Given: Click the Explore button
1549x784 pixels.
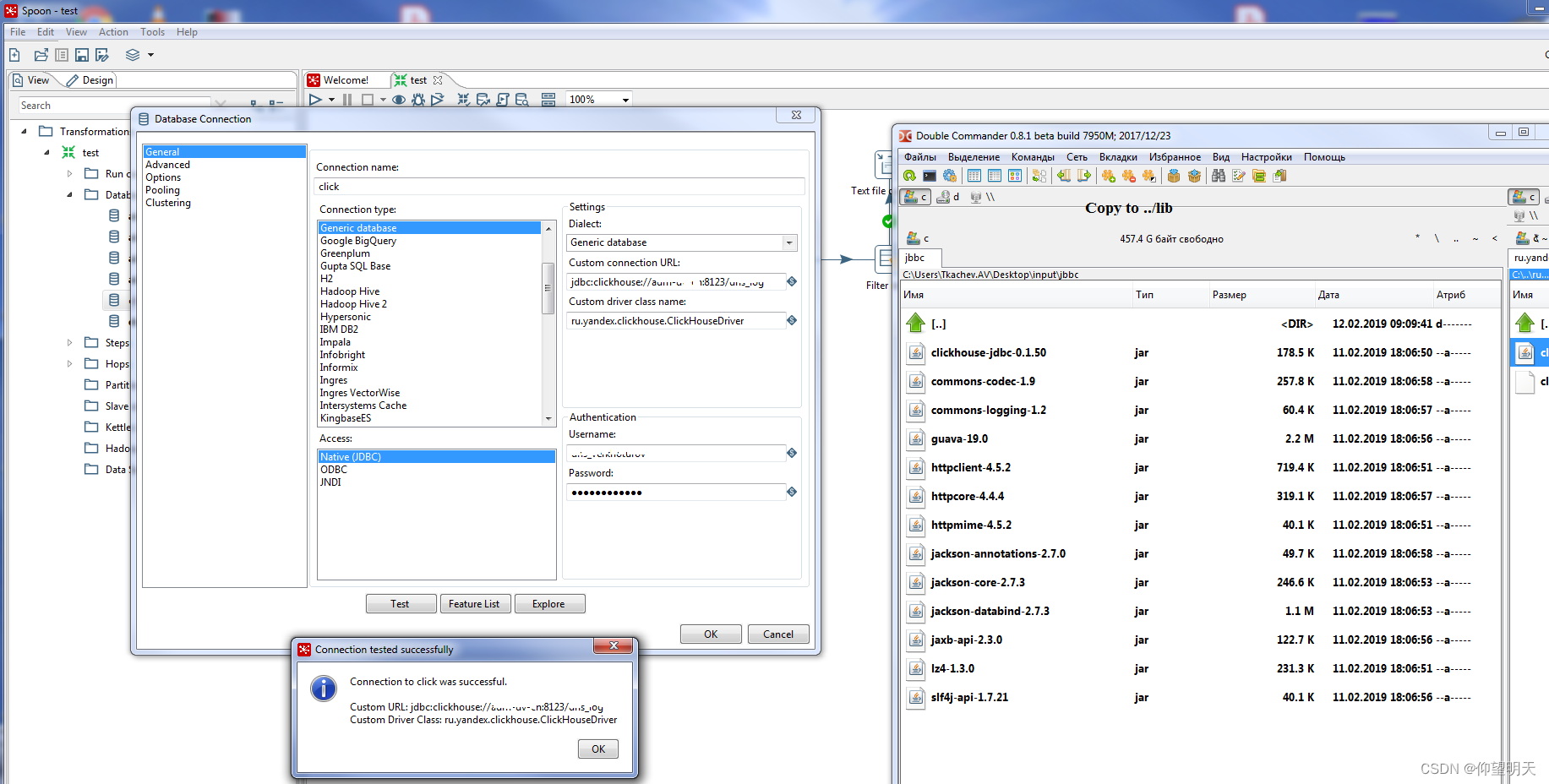Looking at the screenshot, I should point(548,604).
